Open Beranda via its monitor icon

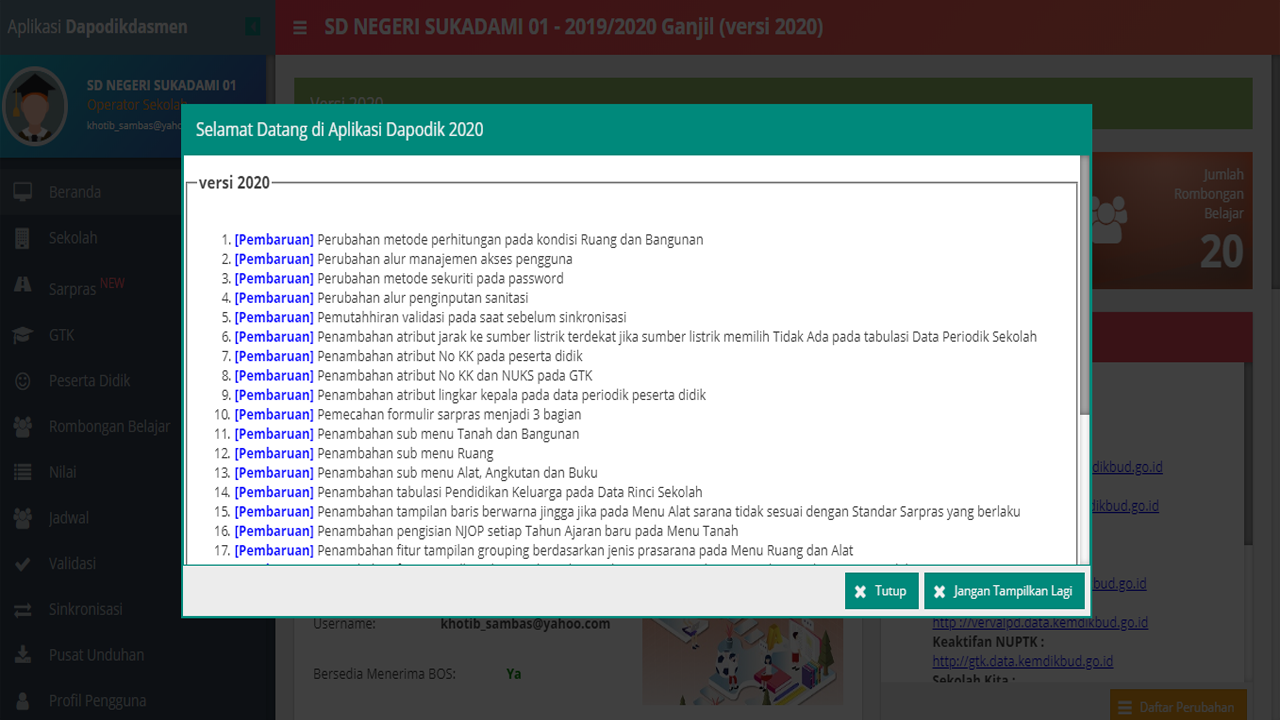pyautogui.click(x=23, y=192)
